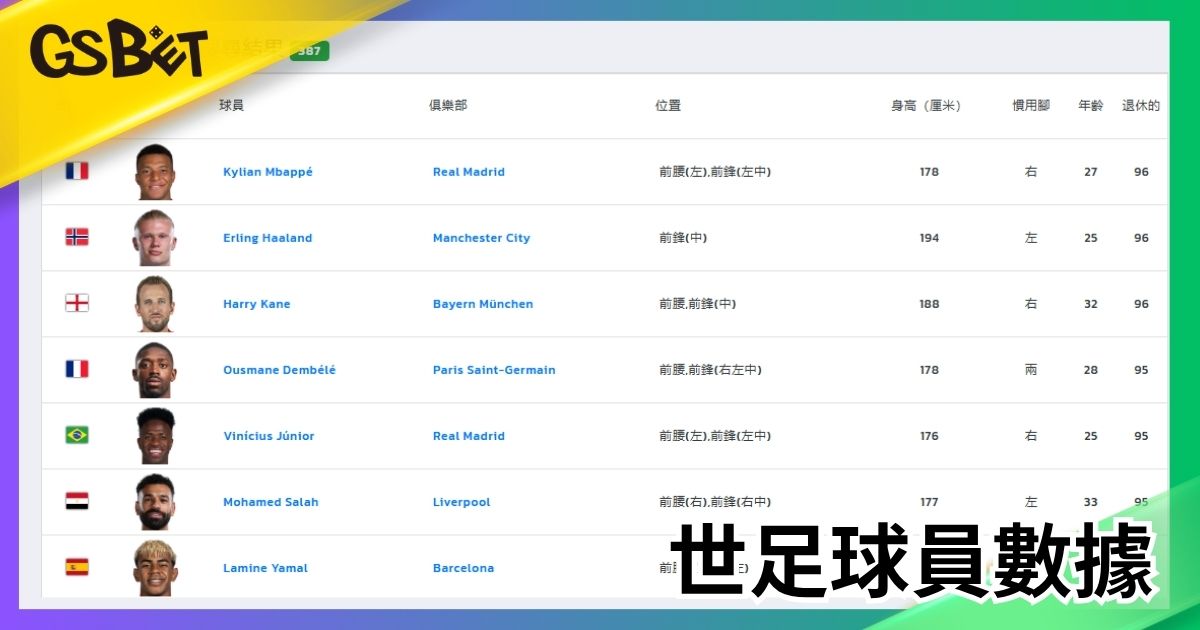
Task: Open the Manchester City club link
Action: [x=482, y=238]
